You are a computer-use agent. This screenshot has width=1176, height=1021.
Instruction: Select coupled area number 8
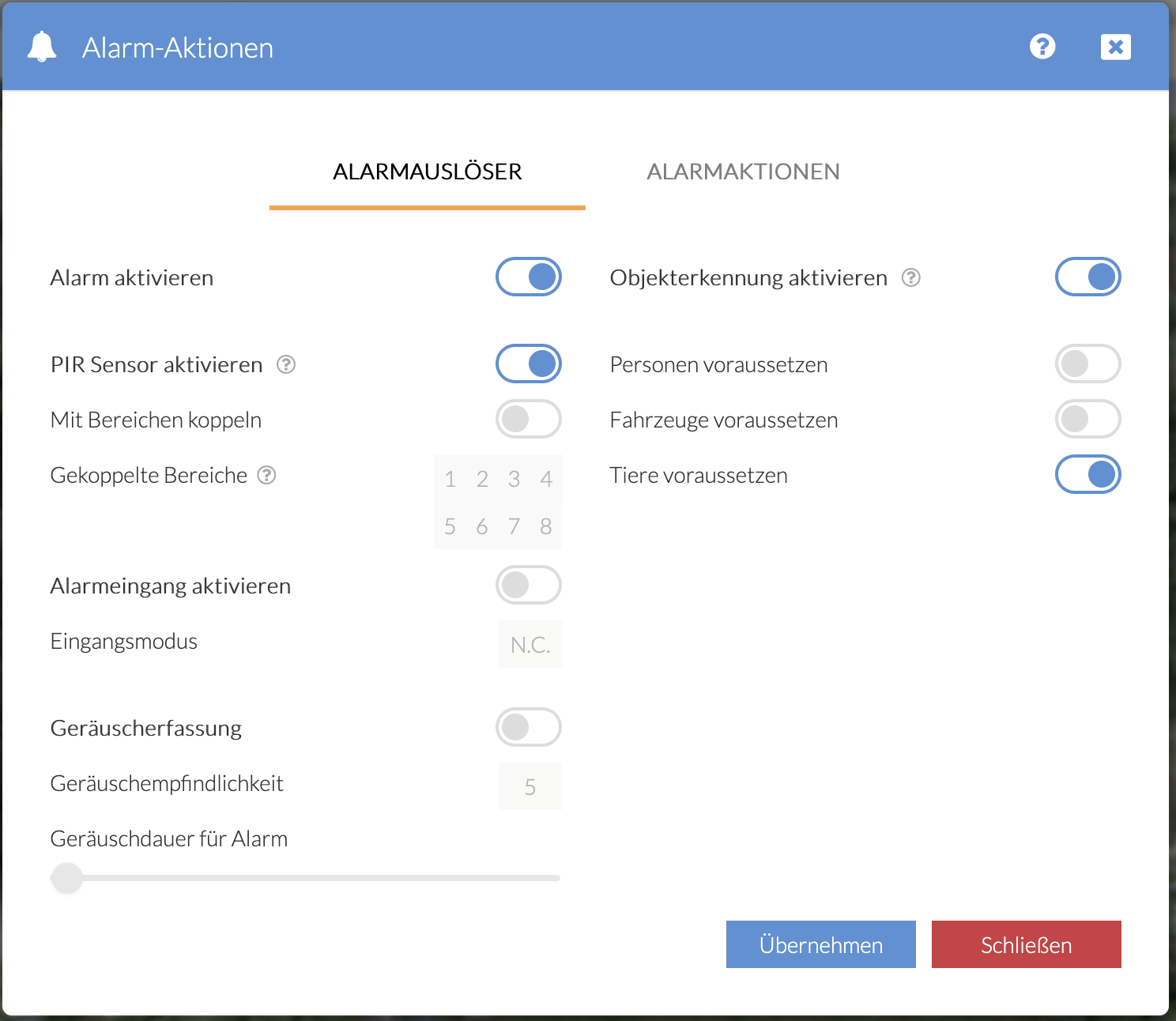[x=546, y=526]
